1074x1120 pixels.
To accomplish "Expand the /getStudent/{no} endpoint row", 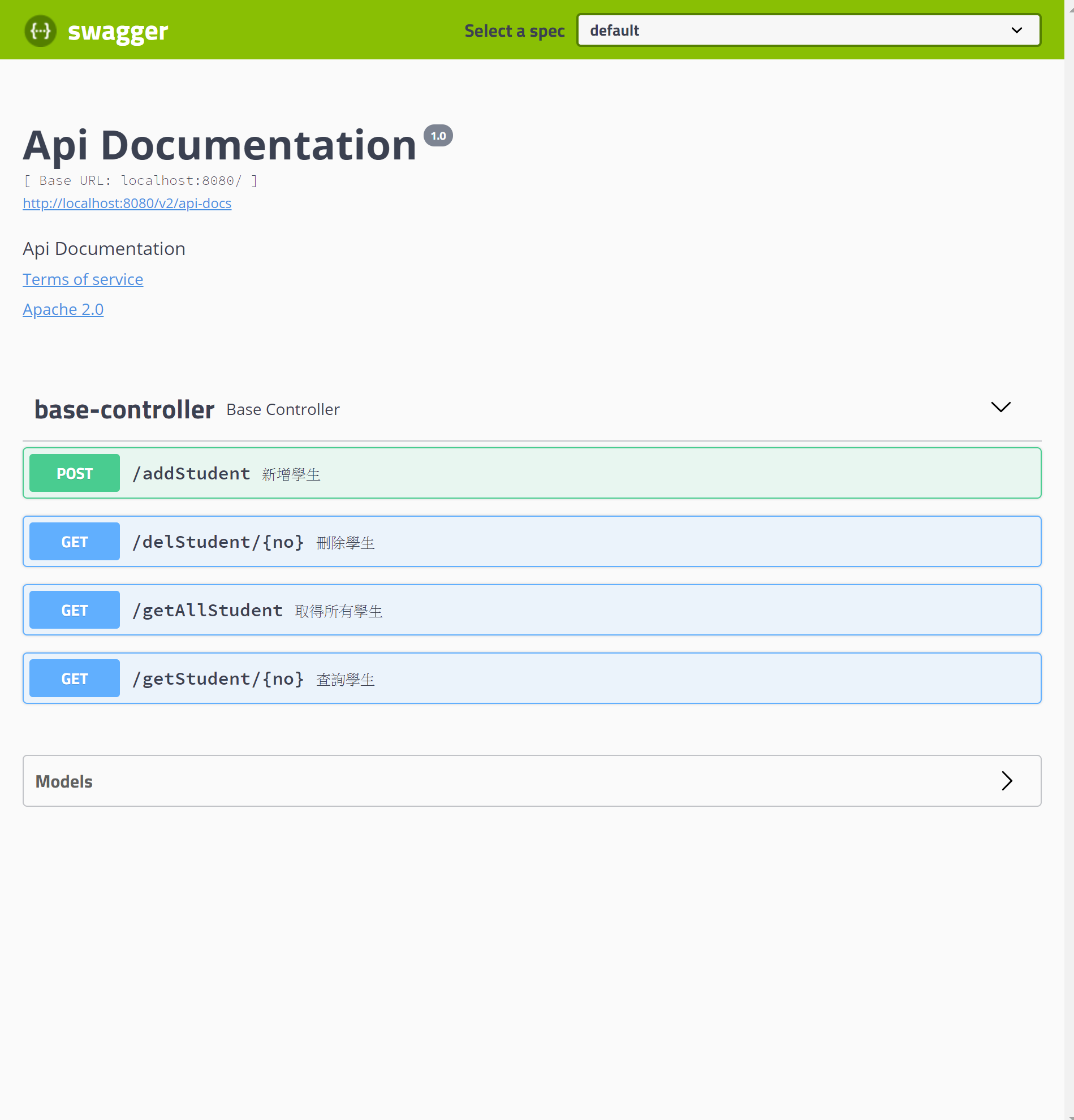I will pos(532,678).
